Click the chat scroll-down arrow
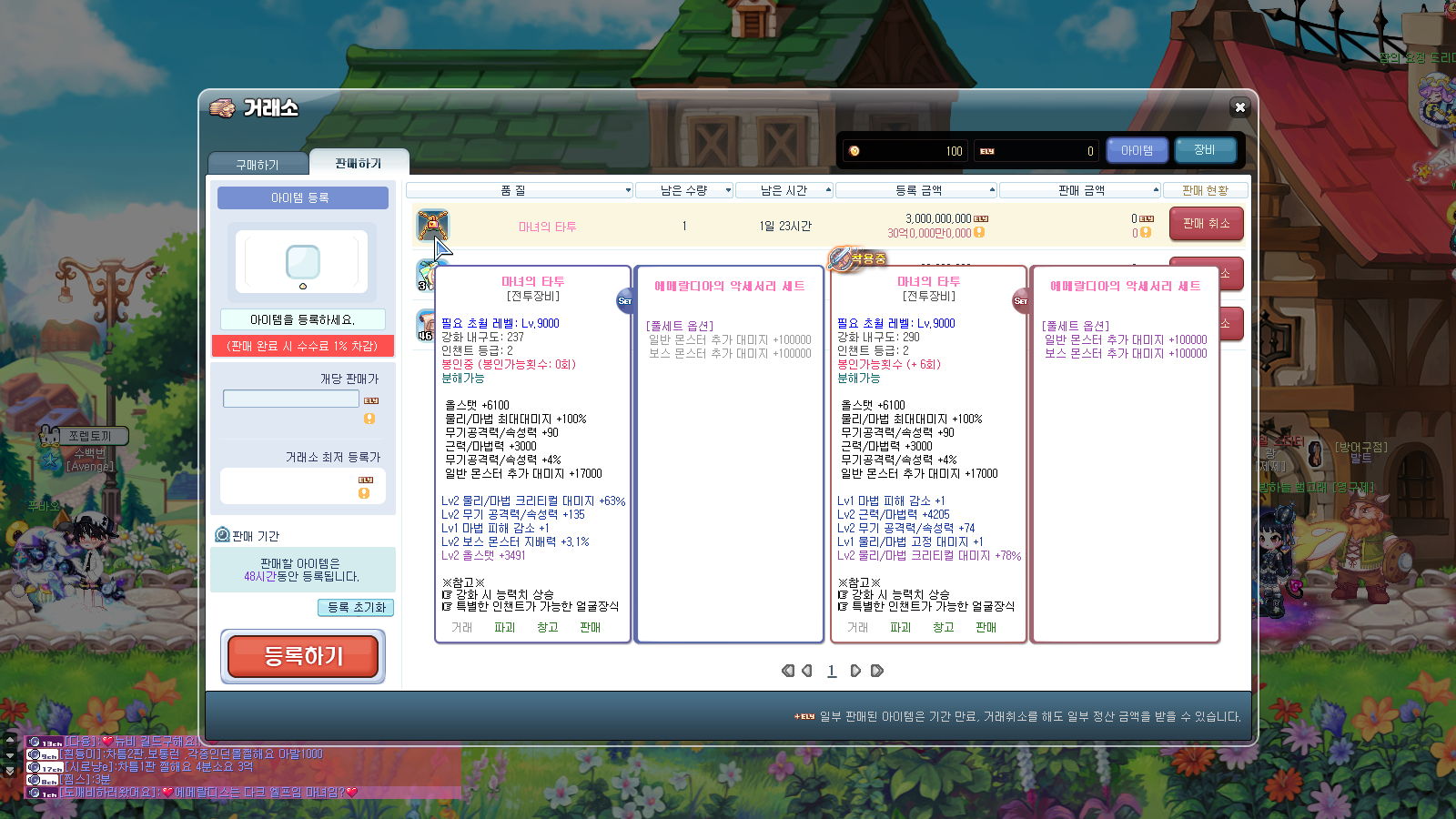The height and width of the screenshot is (819, 1456). coord(10,755)
